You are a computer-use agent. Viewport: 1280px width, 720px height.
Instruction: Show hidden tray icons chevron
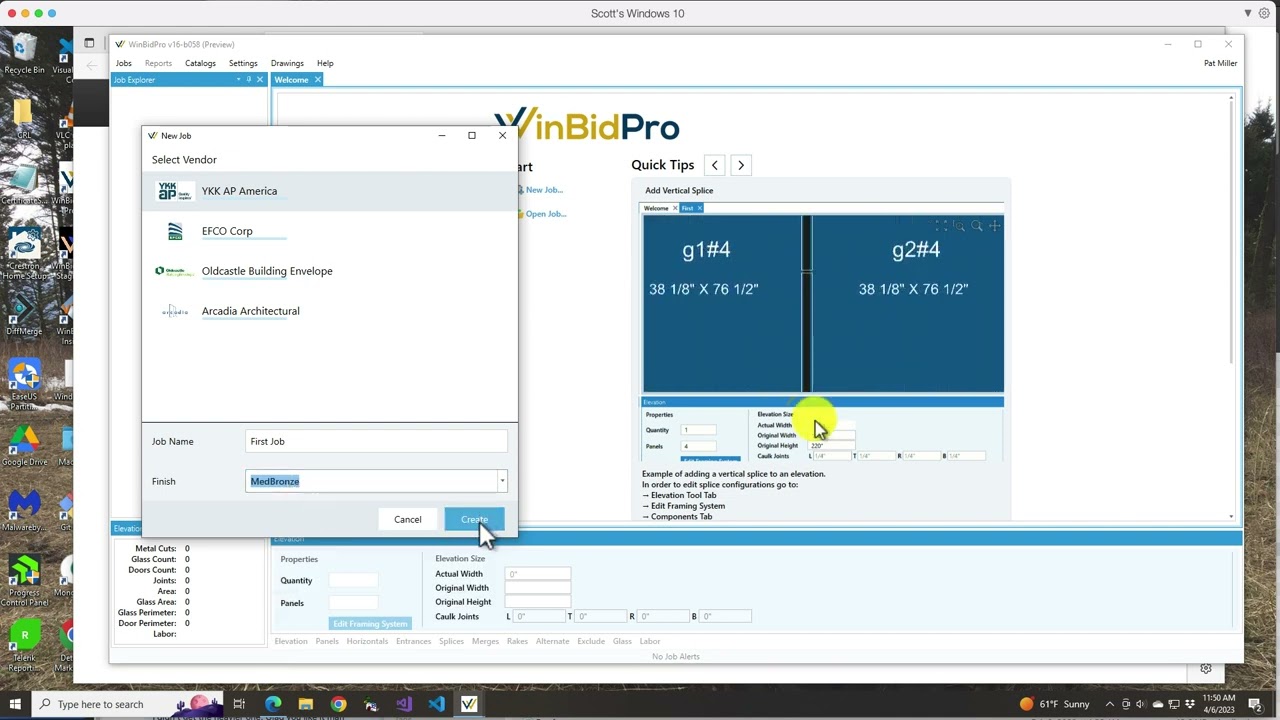(1109, 704)
